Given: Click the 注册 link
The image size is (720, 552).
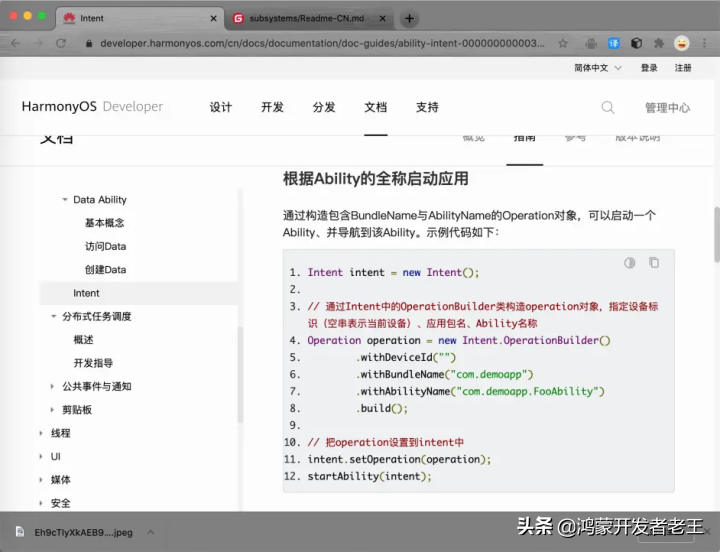Looking at the screenshot, I should point(683,68).
